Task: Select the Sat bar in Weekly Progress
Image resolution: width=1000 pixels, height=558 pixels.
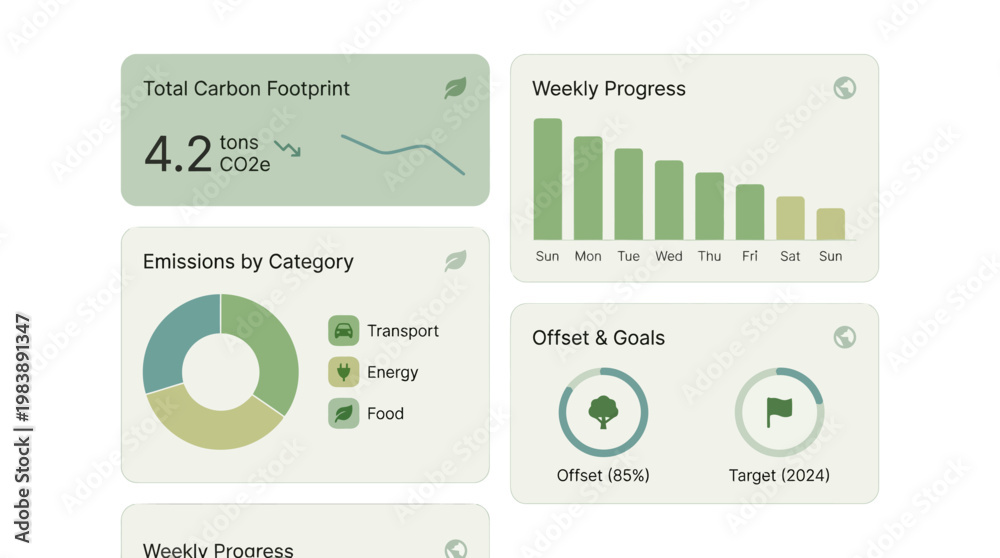Action: tap(790, 218)
